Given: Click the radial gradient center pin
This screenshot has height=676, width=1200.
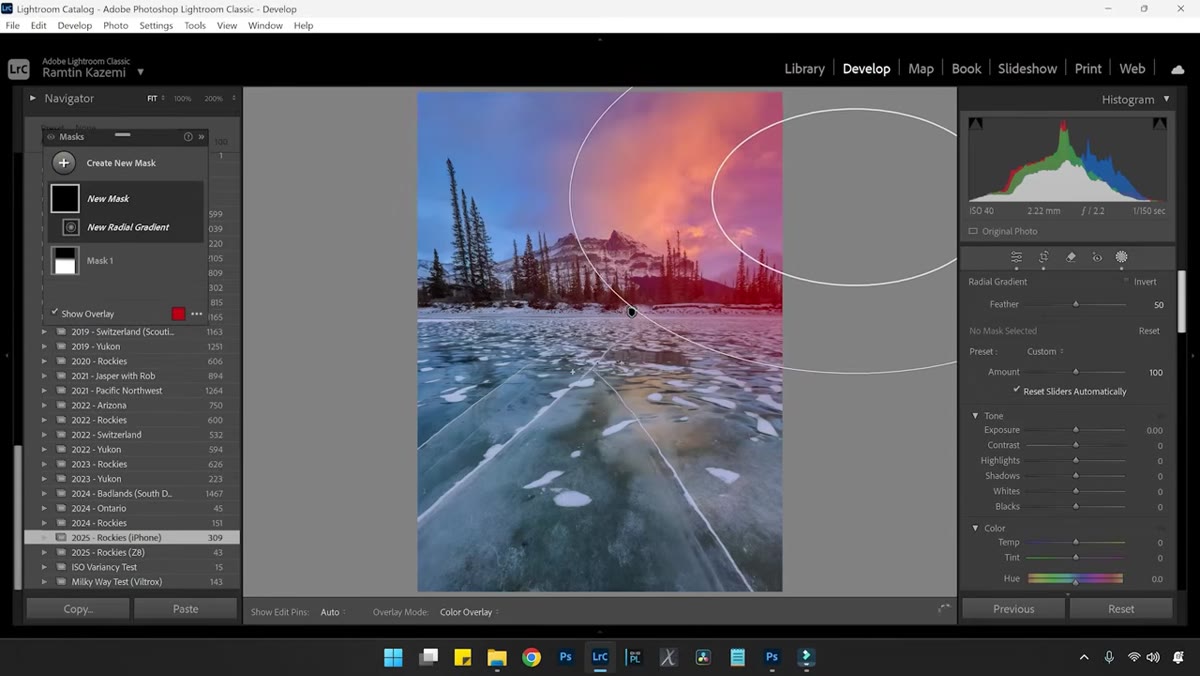Looking at the screenshot, I should pos(632,312).
